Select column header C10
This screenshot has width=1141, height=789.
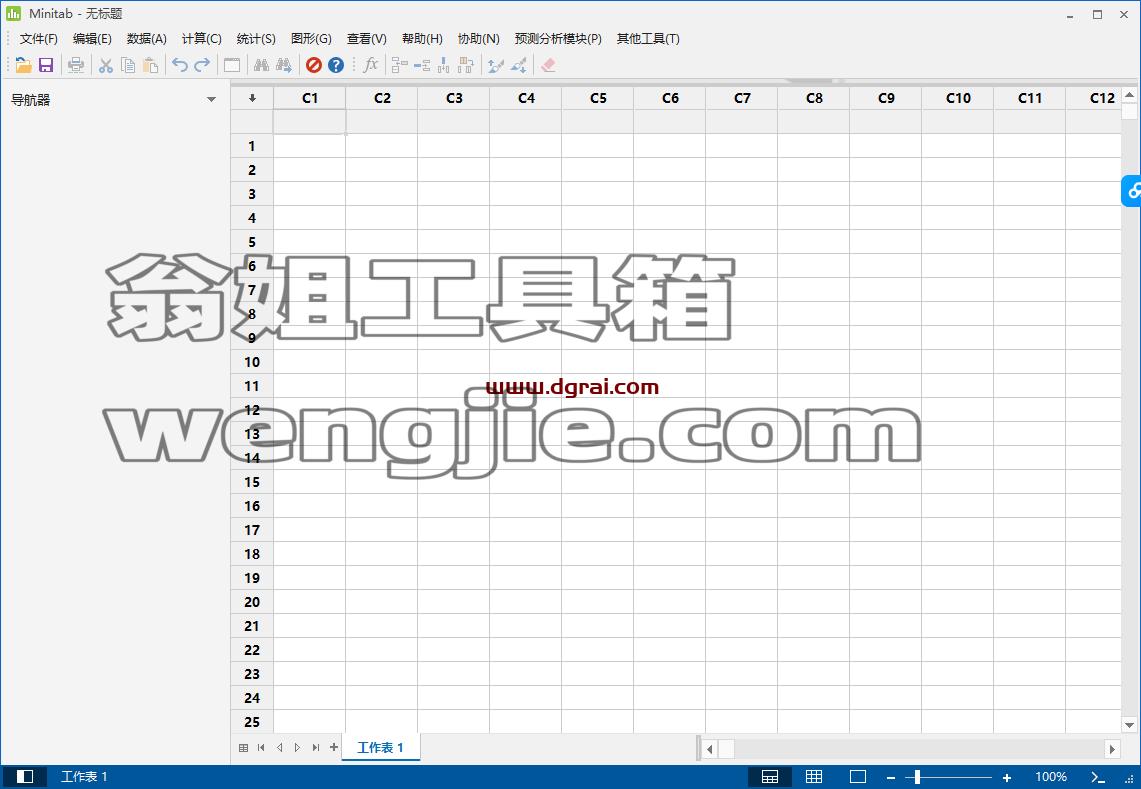[x=958, y=98]
